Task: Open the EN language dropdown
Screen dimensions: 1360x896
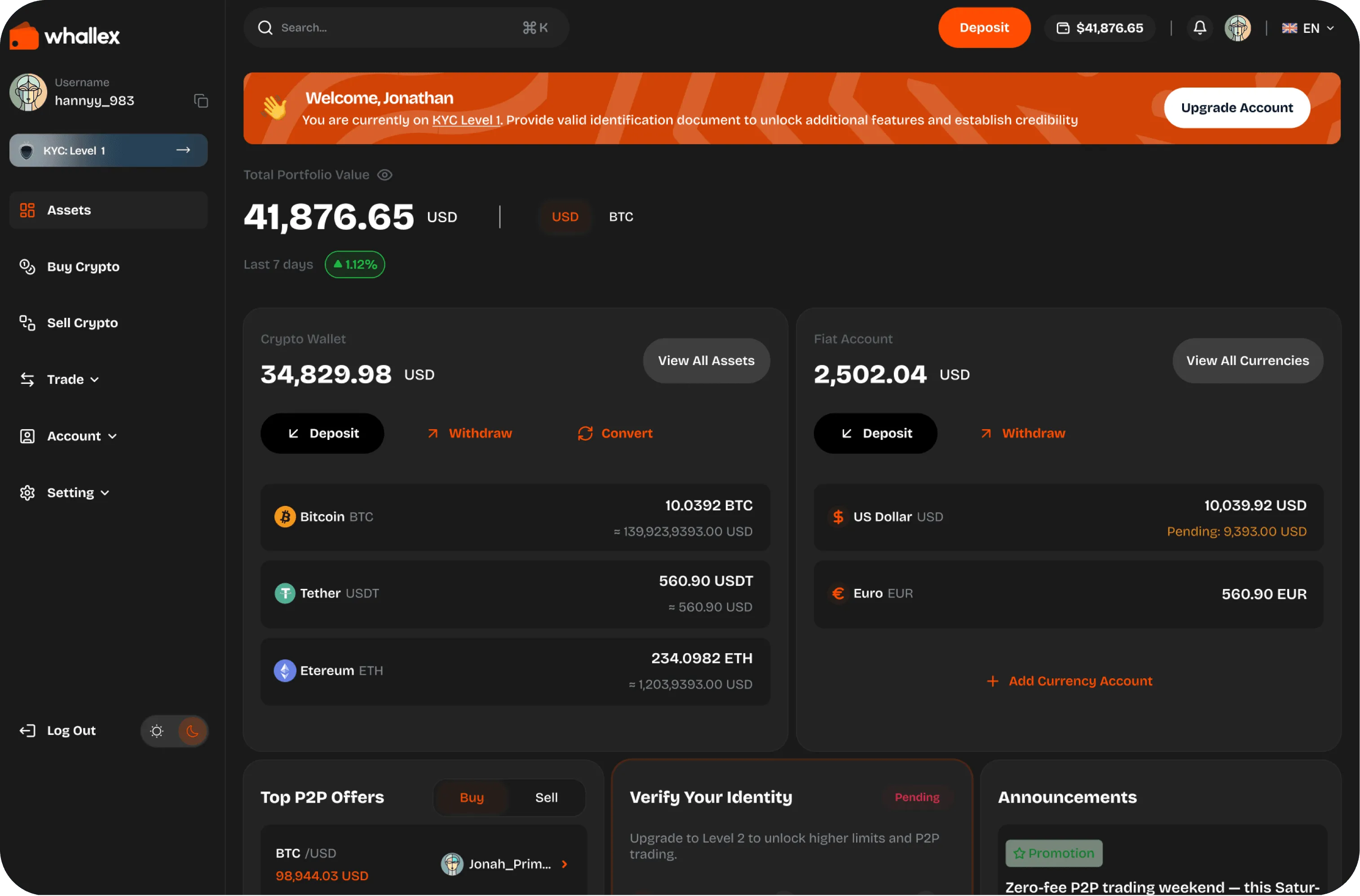Action: point(1307,28)
